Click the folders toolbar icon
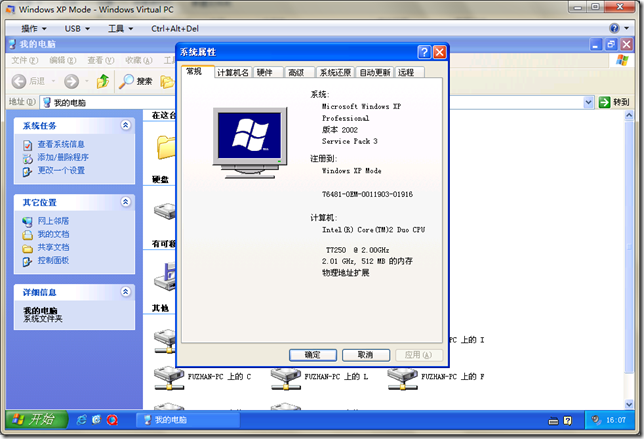 click(167, 81)
